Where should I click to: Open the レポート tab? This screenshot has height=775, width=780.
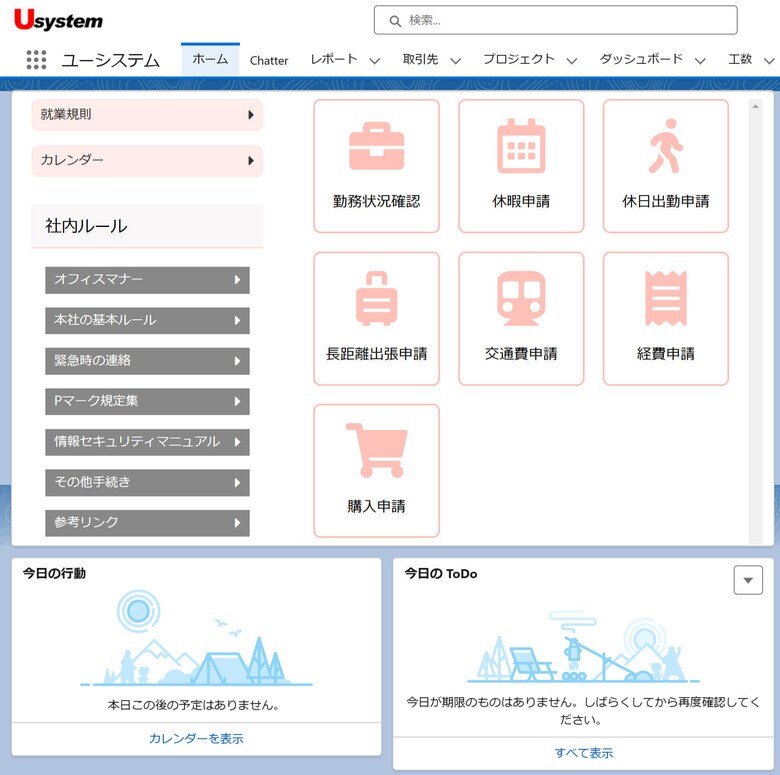click(x=334, y=59)
